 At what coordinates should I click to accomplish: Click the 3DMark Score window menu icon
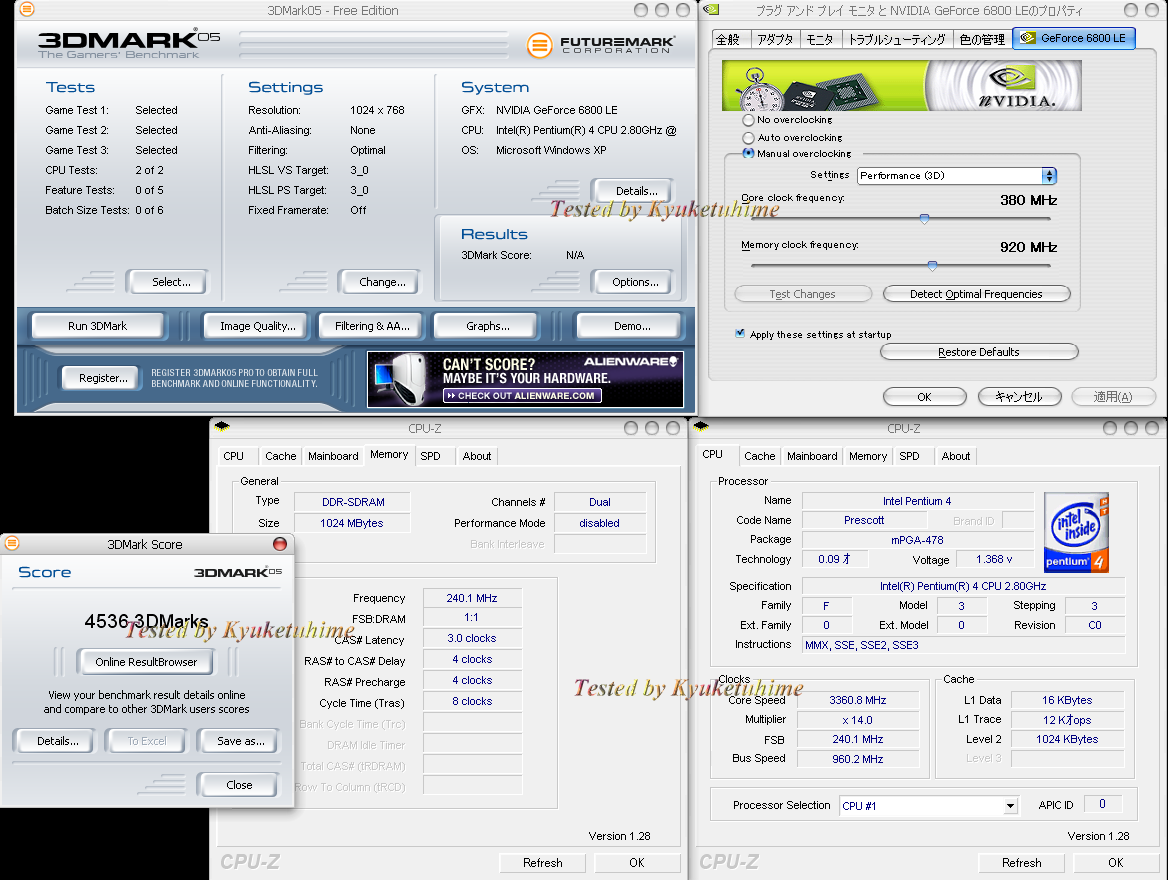(12, 543)
